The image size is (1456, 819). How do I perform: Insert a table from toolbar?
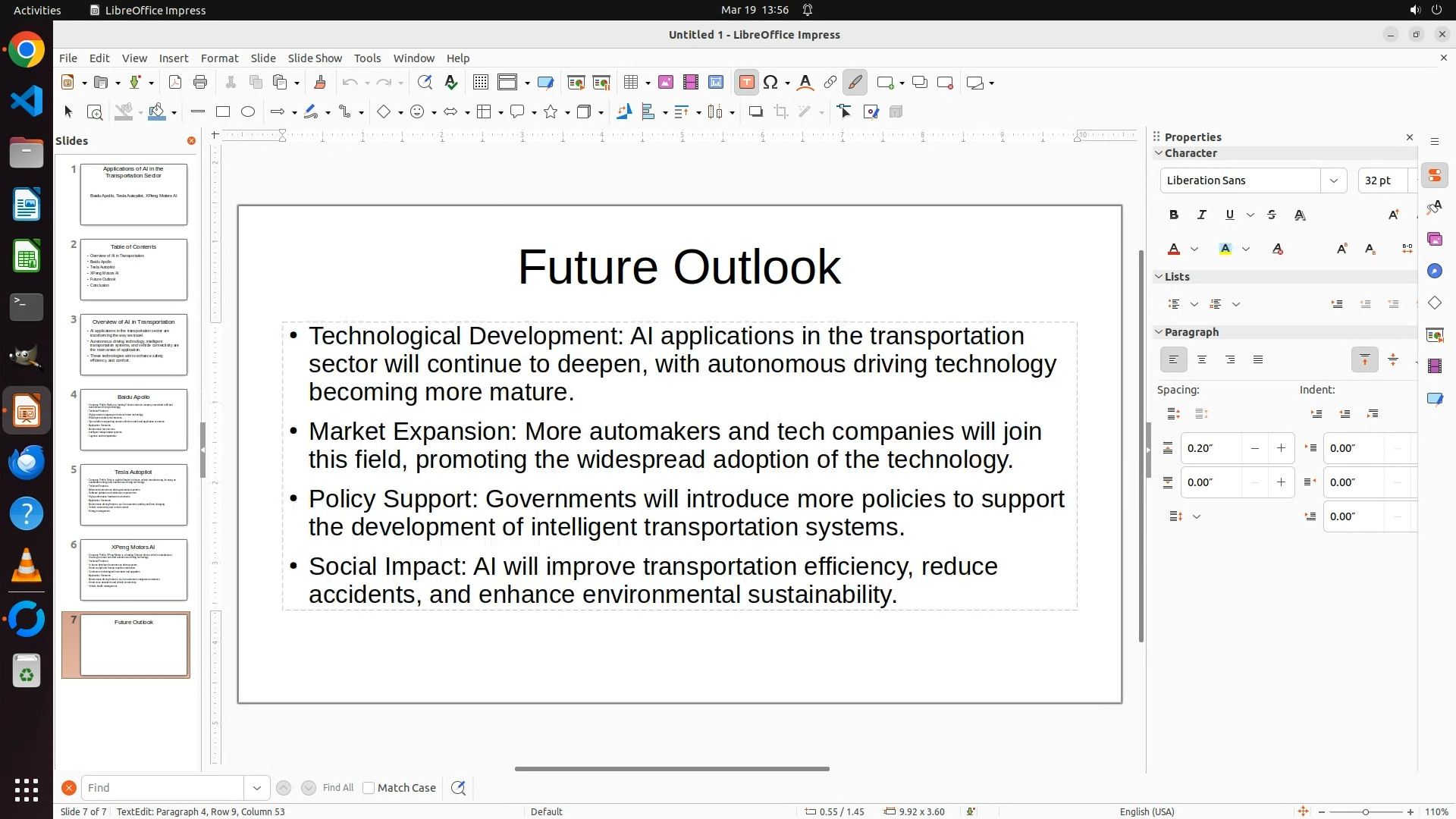coord(630,83)
